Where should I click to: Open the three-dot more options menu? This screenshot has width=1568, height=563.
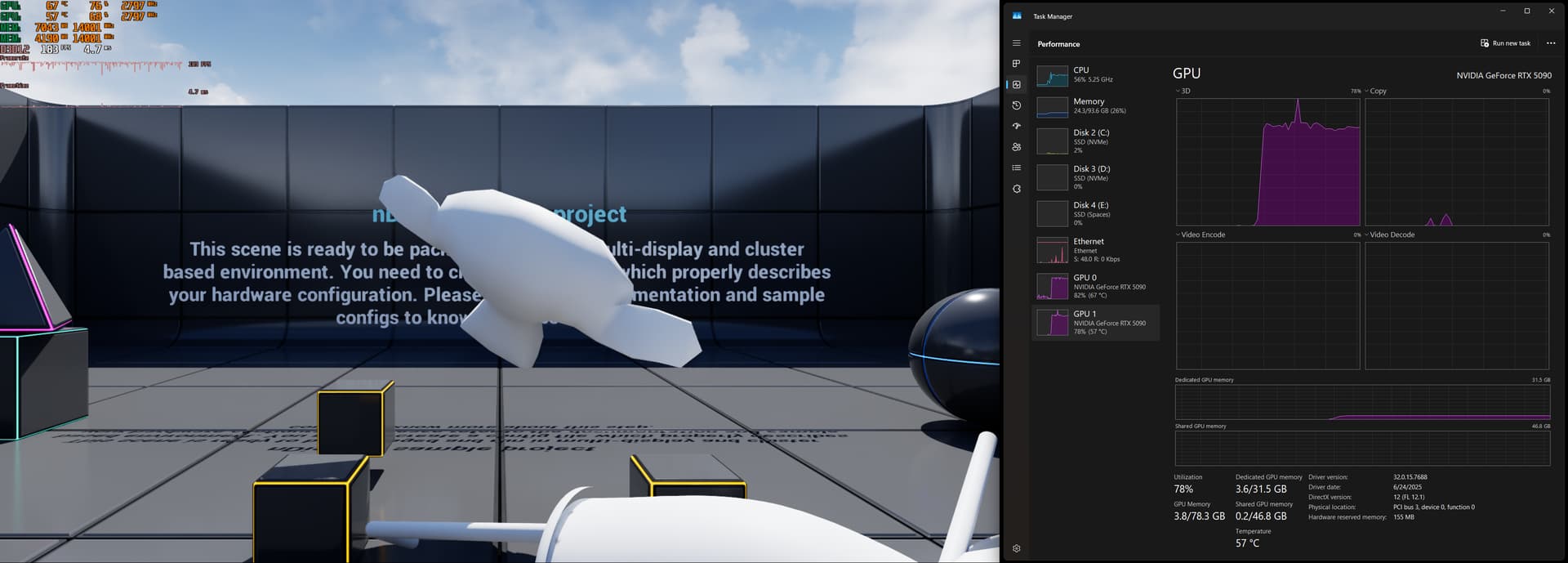pos(1551,43)
